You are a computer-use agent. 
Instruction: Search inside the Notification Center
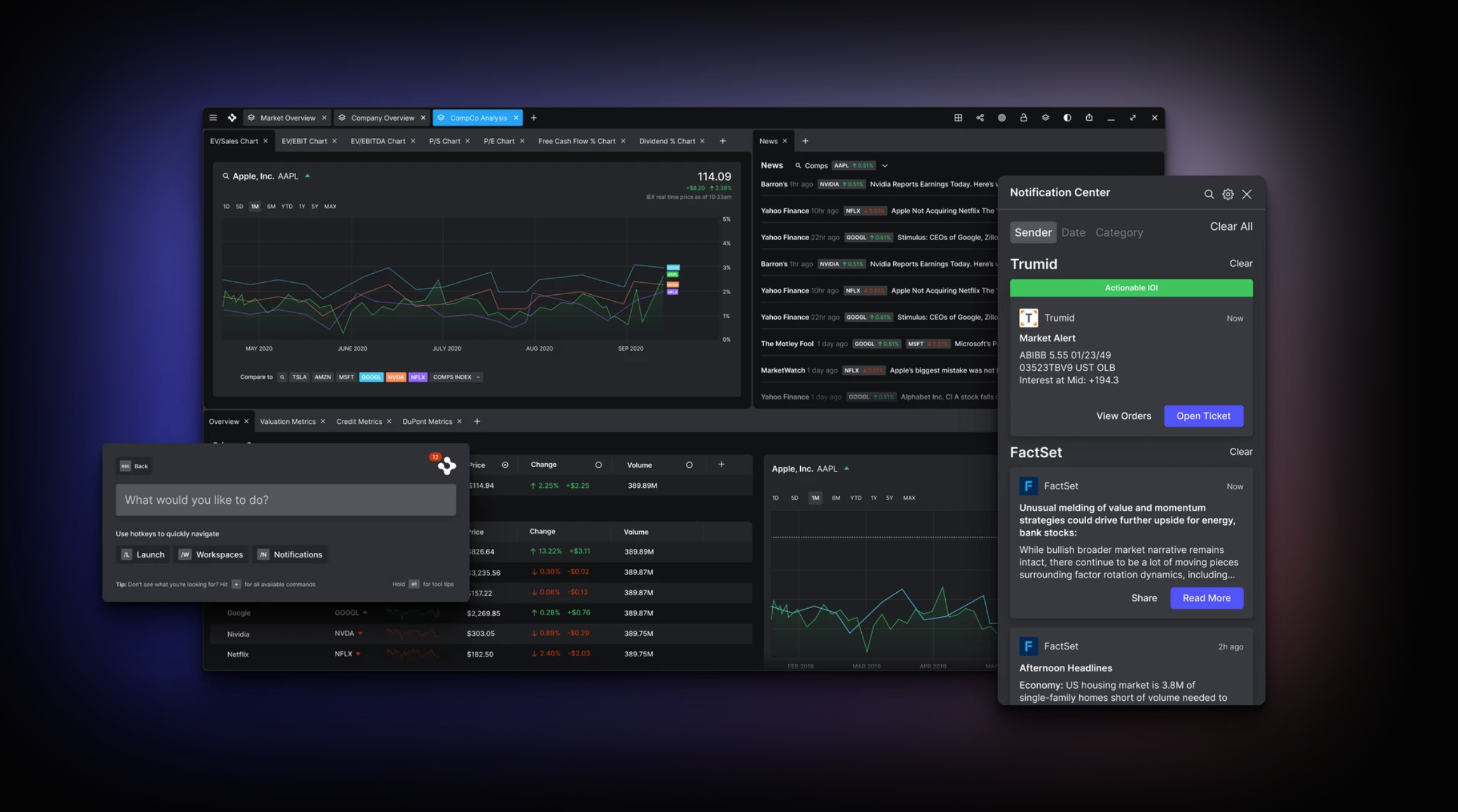pyautogui.click(x=1208, y=194)
